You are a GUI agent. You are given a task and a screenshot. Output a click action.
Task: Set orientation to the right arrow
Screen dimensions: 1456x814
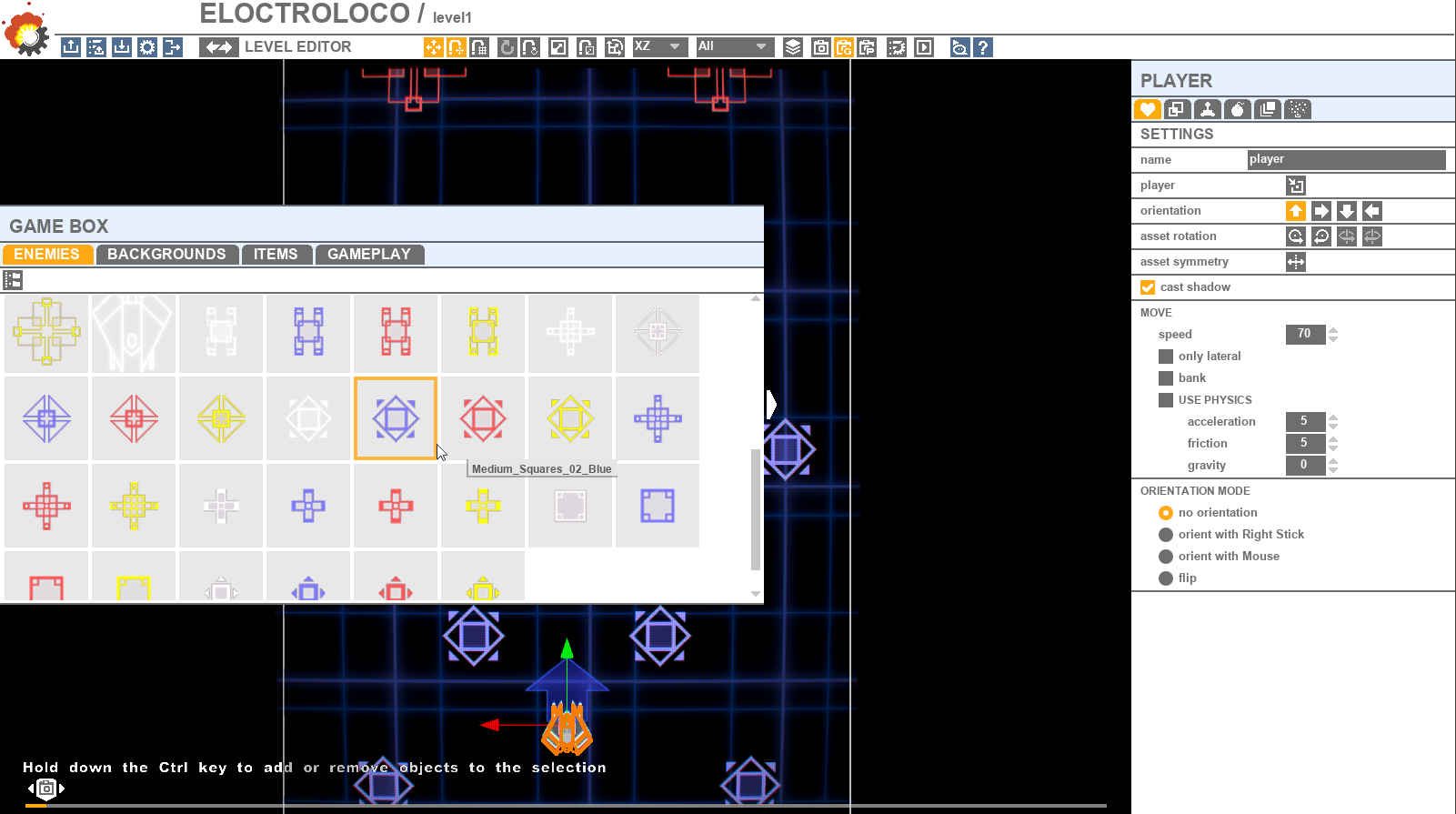pyautogui.click(x=1321, y=211)
